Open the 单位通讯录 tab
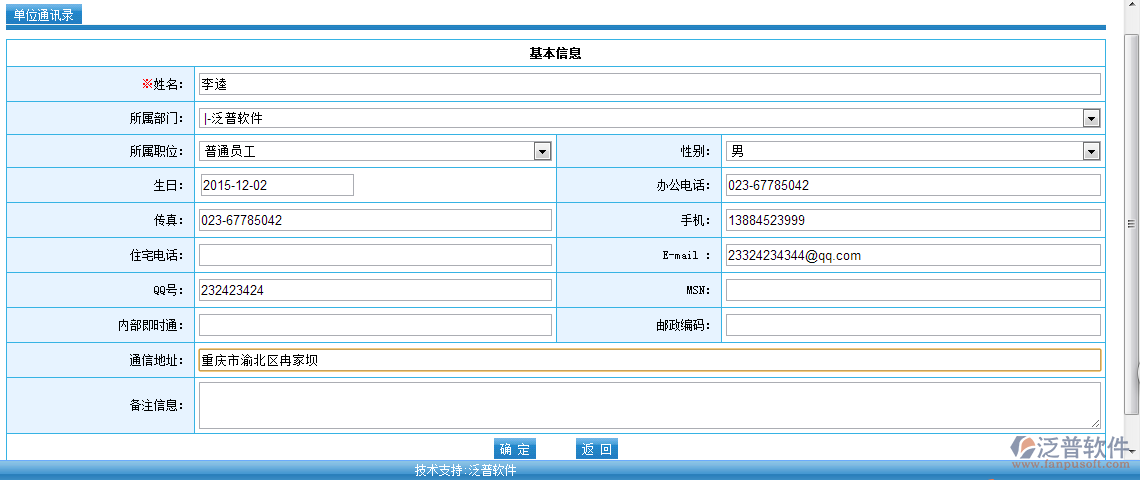The image size is (1140, 480). coord(43,15)
